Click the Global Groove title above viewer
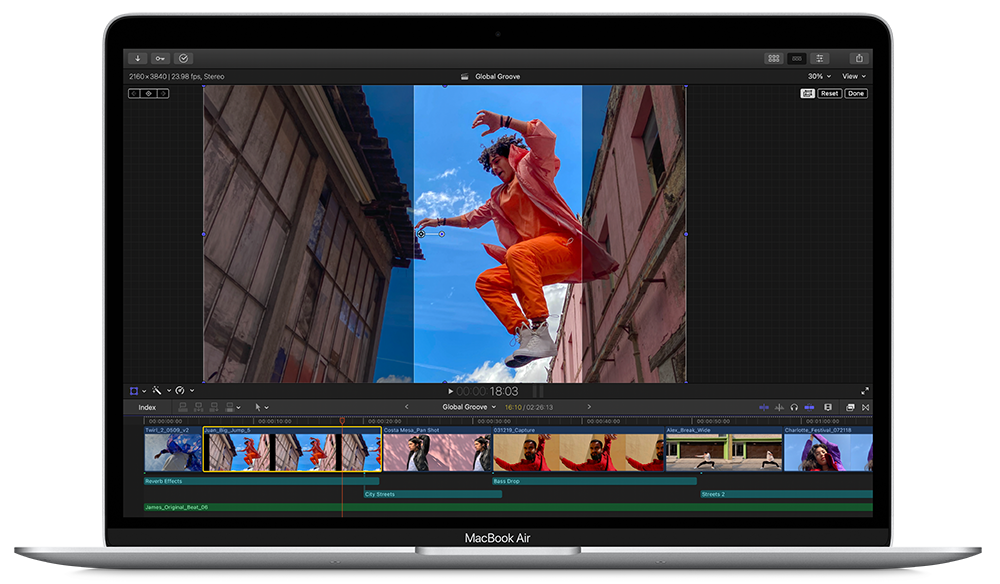The image size is (1000, 584). tap(497, 77)
